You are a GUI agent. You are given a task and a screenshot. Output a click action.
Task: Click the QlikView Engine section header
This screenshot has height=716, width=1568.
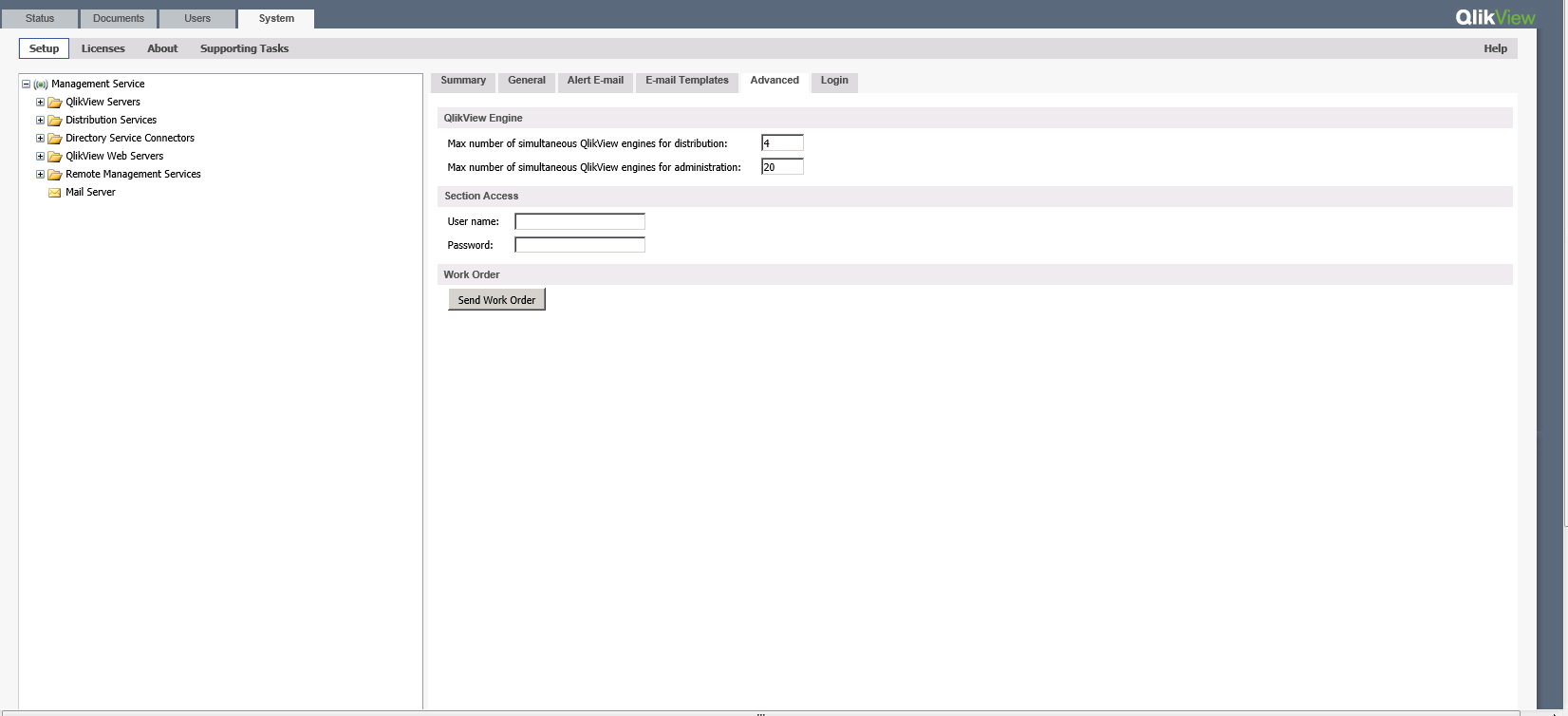[x=975, y=119]
